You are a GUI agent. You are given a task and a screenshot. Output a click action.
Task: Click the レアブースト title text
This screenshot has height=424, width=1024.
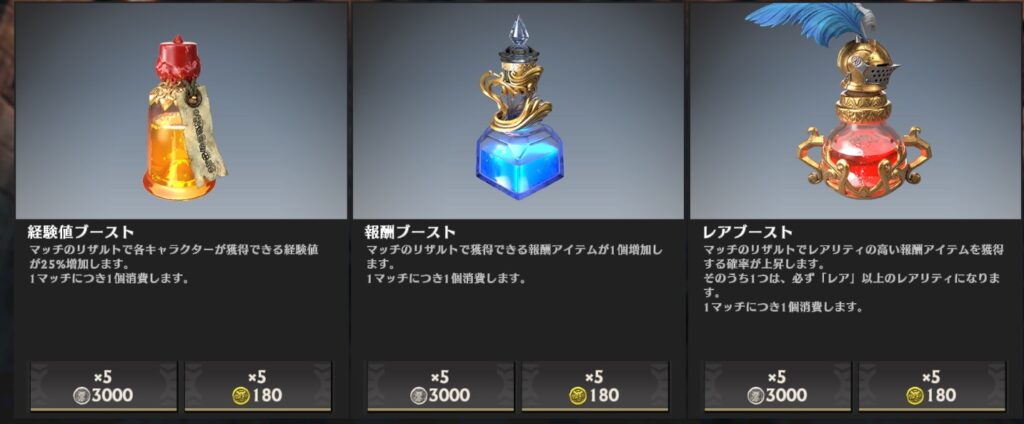click(x=748, y=232)
